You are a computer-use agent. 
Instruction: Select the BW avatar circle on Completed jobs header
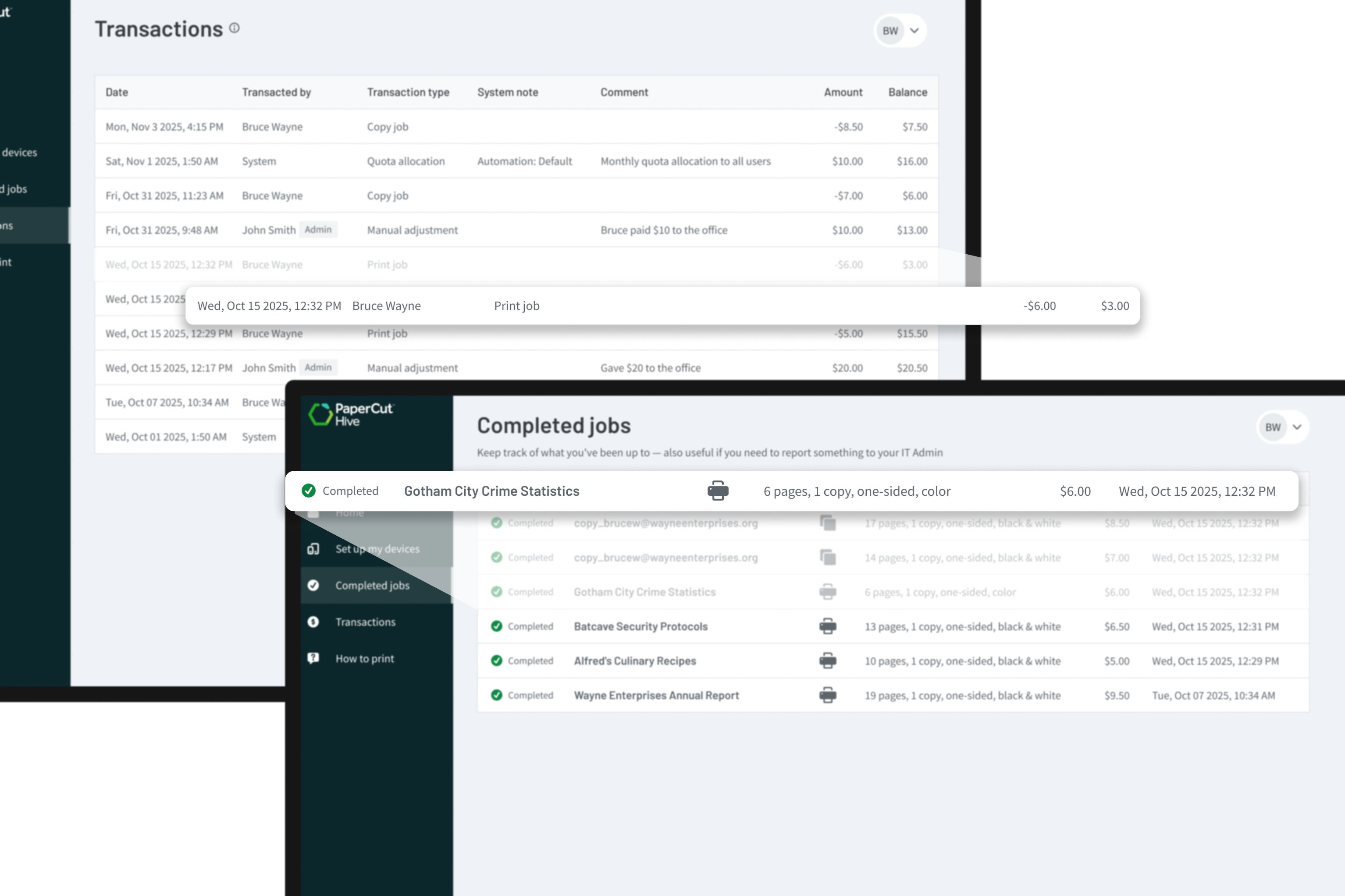pyautogui.click(x=1272, y=427)
